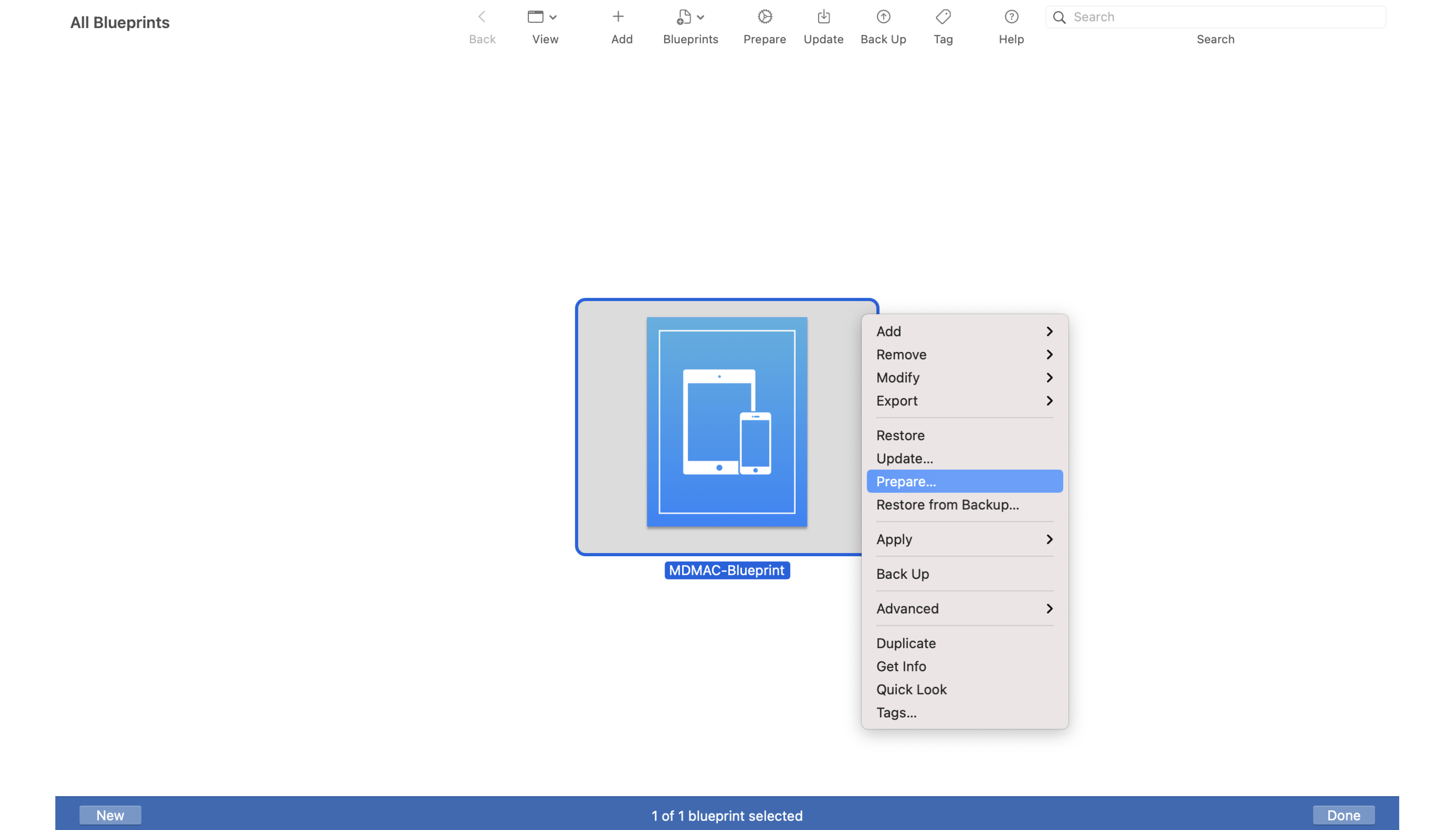Open Help with the question mark icon
The width and height of the screenshot is (1456, 830).
(1011, 17)
